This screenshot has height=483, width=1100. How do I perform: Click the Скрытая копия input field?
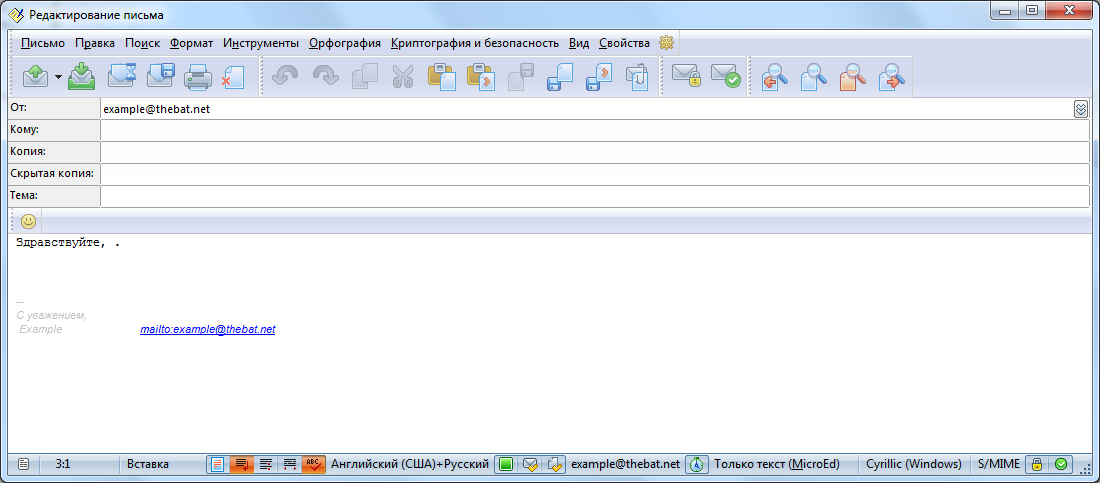[595, 174]
